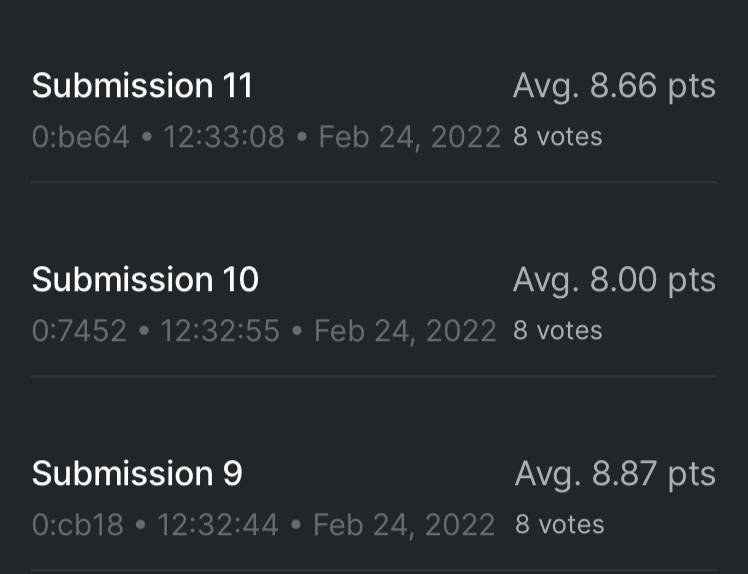Click the address 0:7452

[x=79, y=331]
